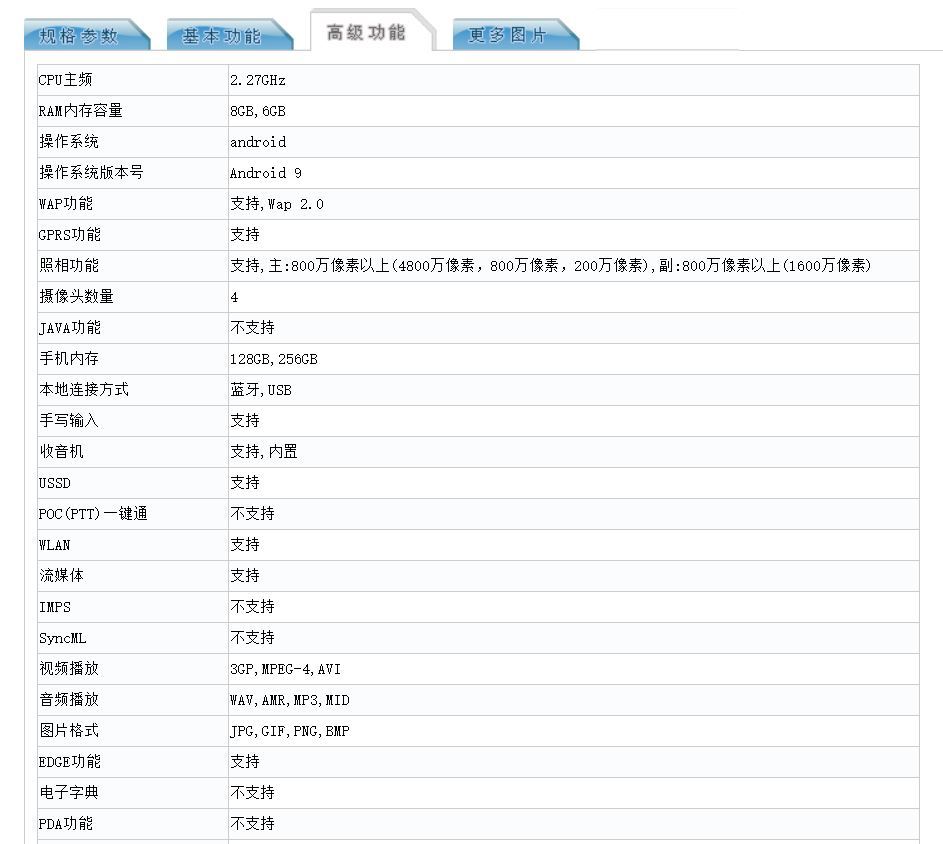Click 支持 in the 手写输入 row
This screenshot has width=943, height=844.
tap(245, 420)
